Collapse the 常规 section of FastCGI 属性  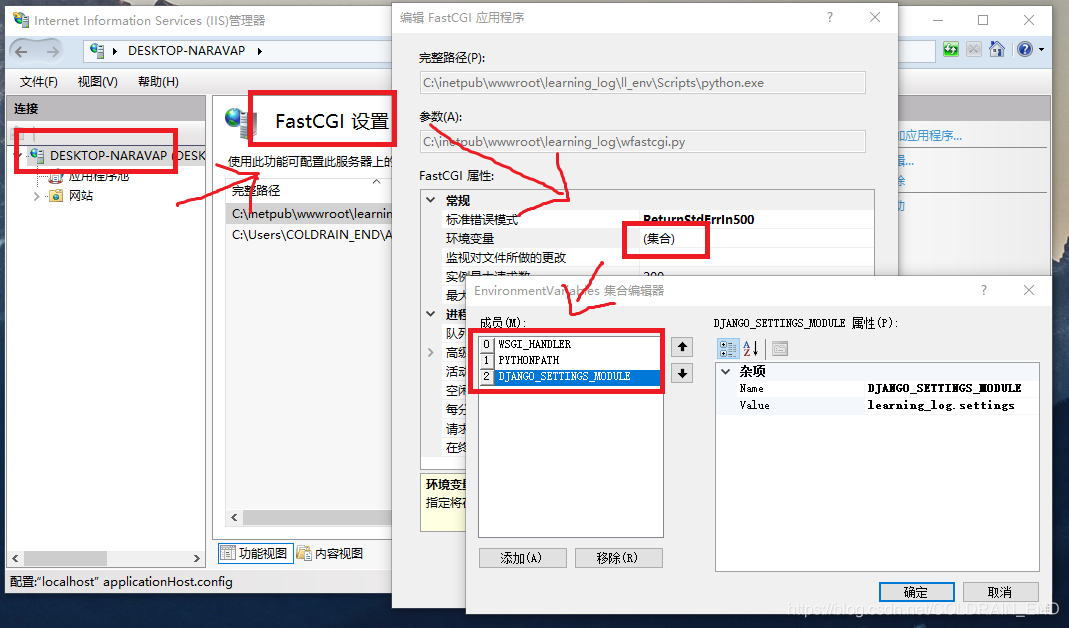pyautogui.click(x=430, y=199)
